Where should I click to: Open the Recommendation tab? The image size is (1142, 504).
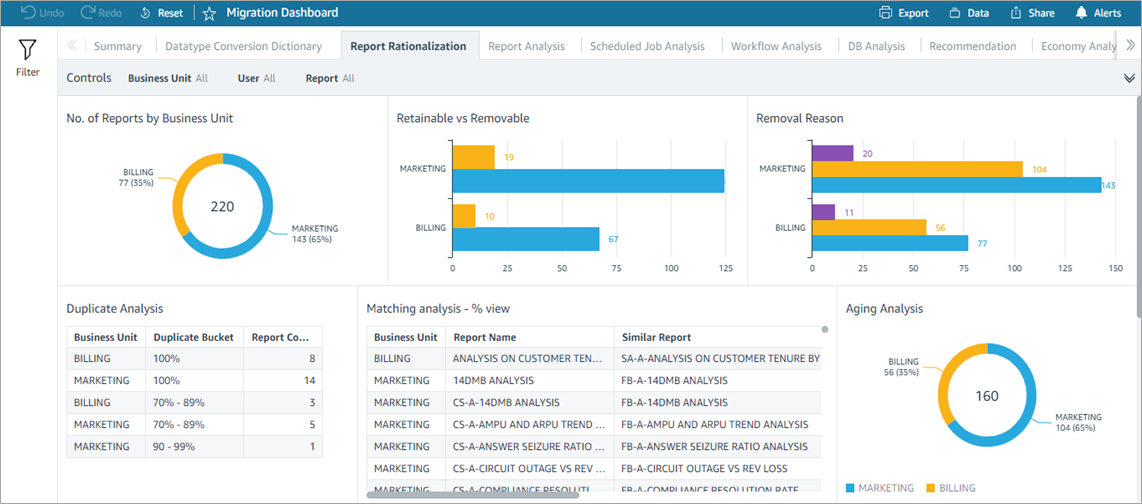[972, 46]
